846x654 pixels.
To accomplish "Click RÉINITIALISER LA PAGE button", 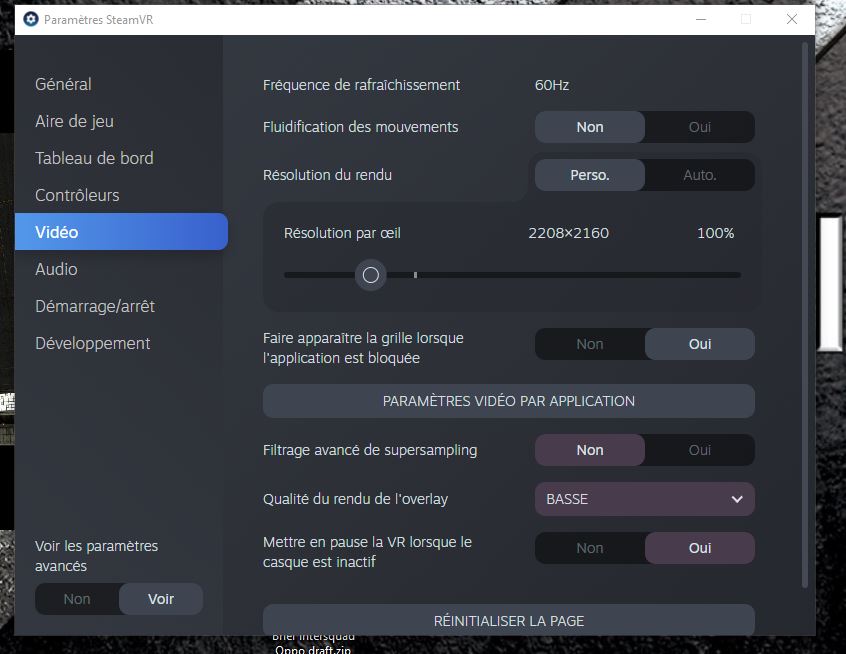I will click(x=509, y=620).
